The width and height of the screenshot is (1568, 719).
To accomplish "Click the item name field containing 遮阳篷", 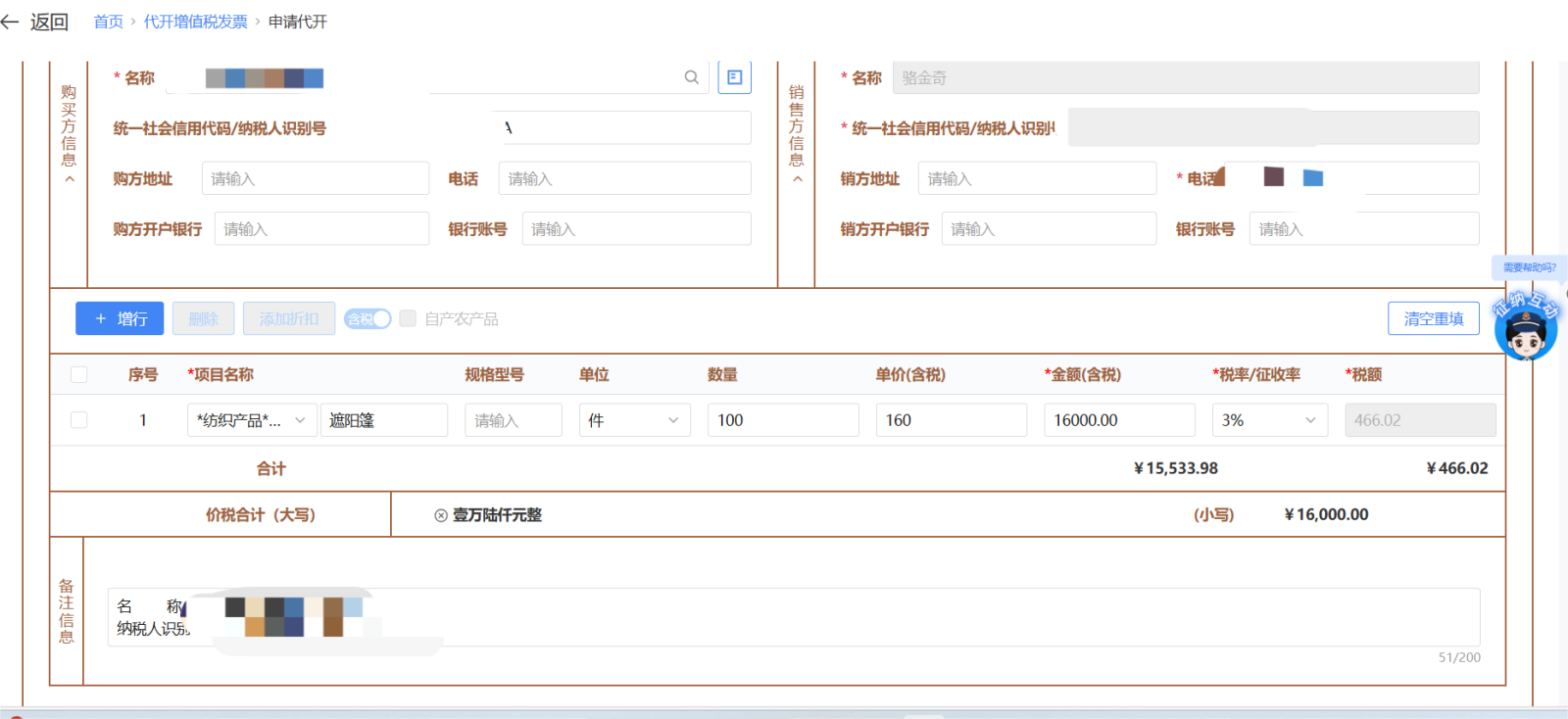I will 384,419.
